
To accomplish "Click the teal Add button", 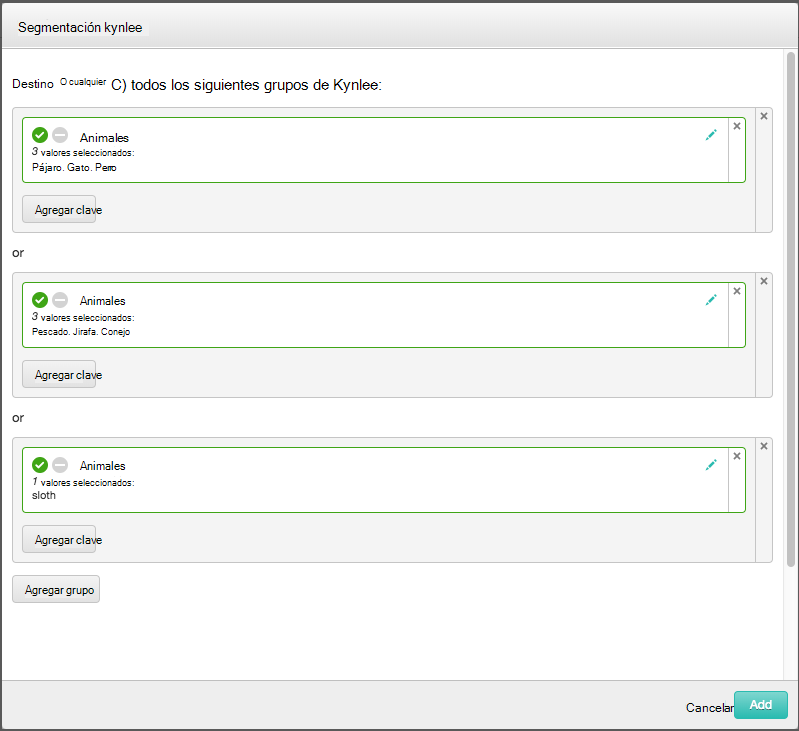I will (x=761, y=705).
